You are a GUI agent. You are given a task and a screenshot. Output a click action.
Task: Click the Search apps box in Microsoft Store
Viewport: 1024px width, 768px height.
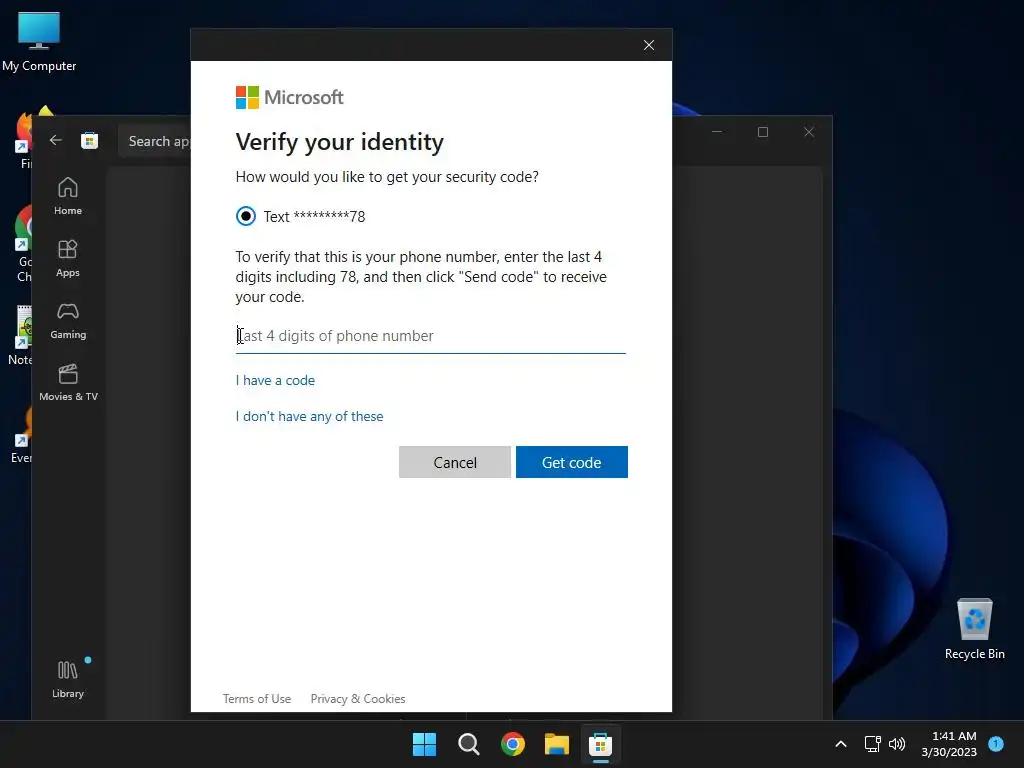155,141
